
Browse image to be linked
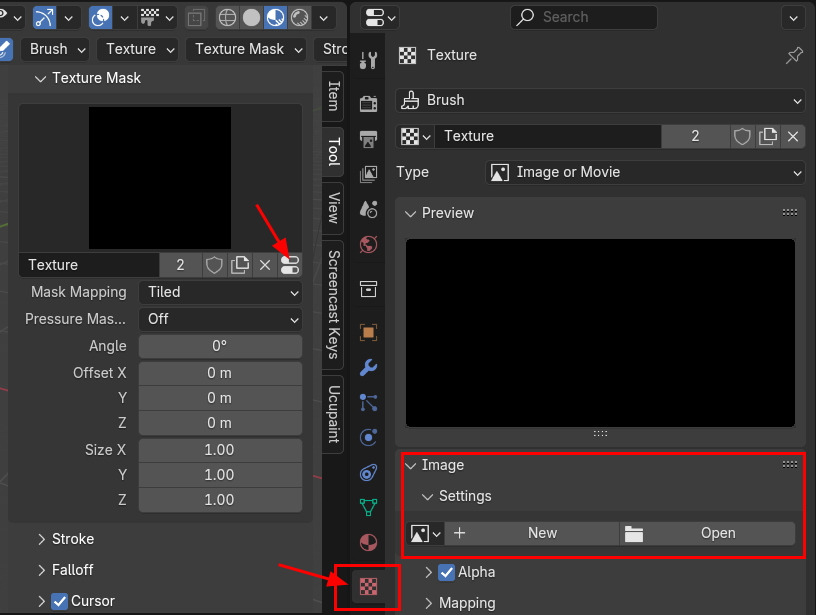[425, 533]
